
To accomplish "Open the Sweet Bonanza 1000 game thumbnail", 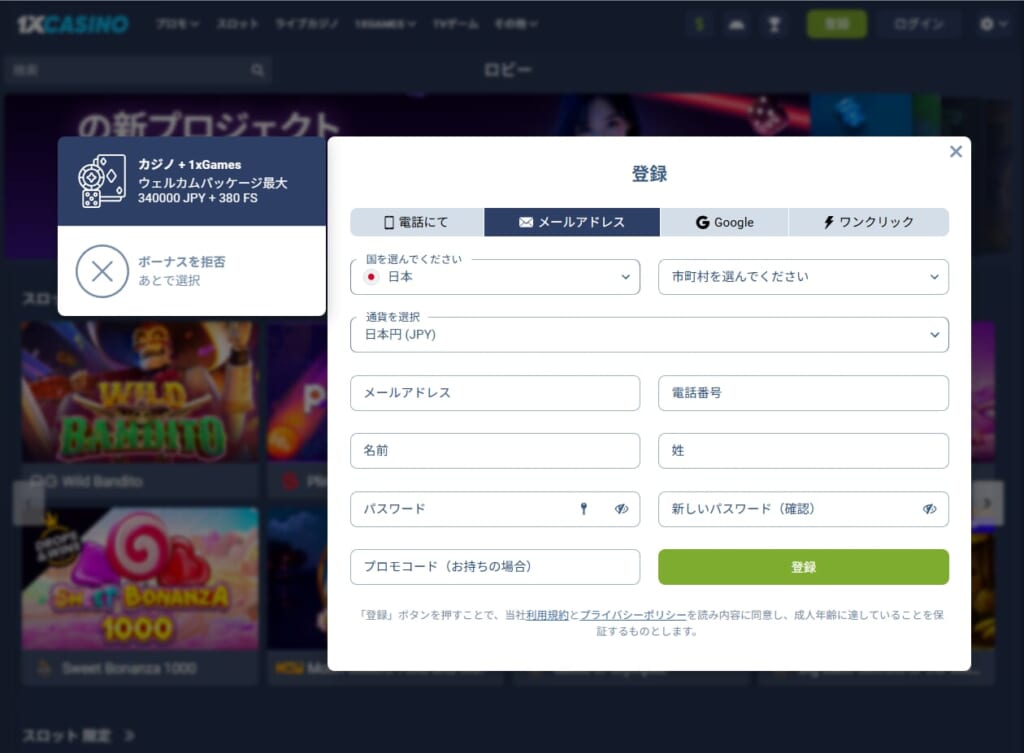I will [x=140, y=579].
